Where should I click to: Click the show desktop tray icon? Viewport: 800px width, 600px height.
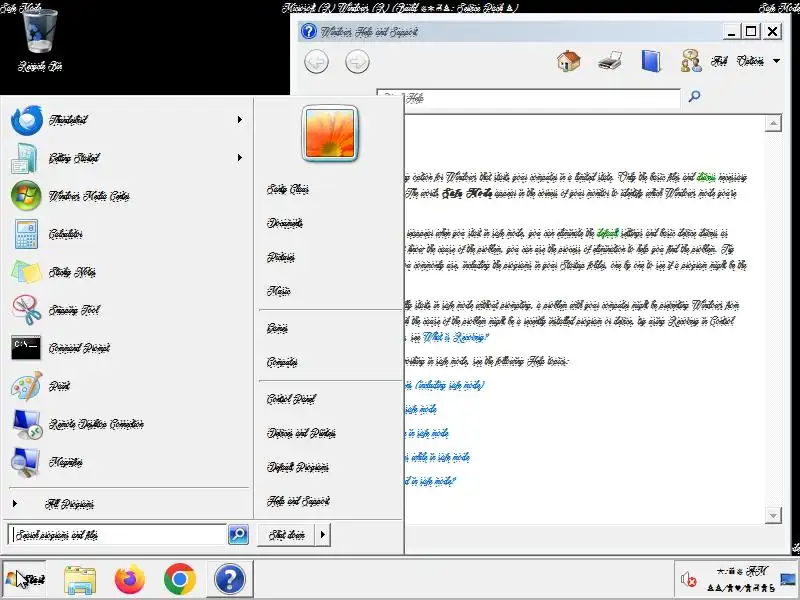[789, 579]
